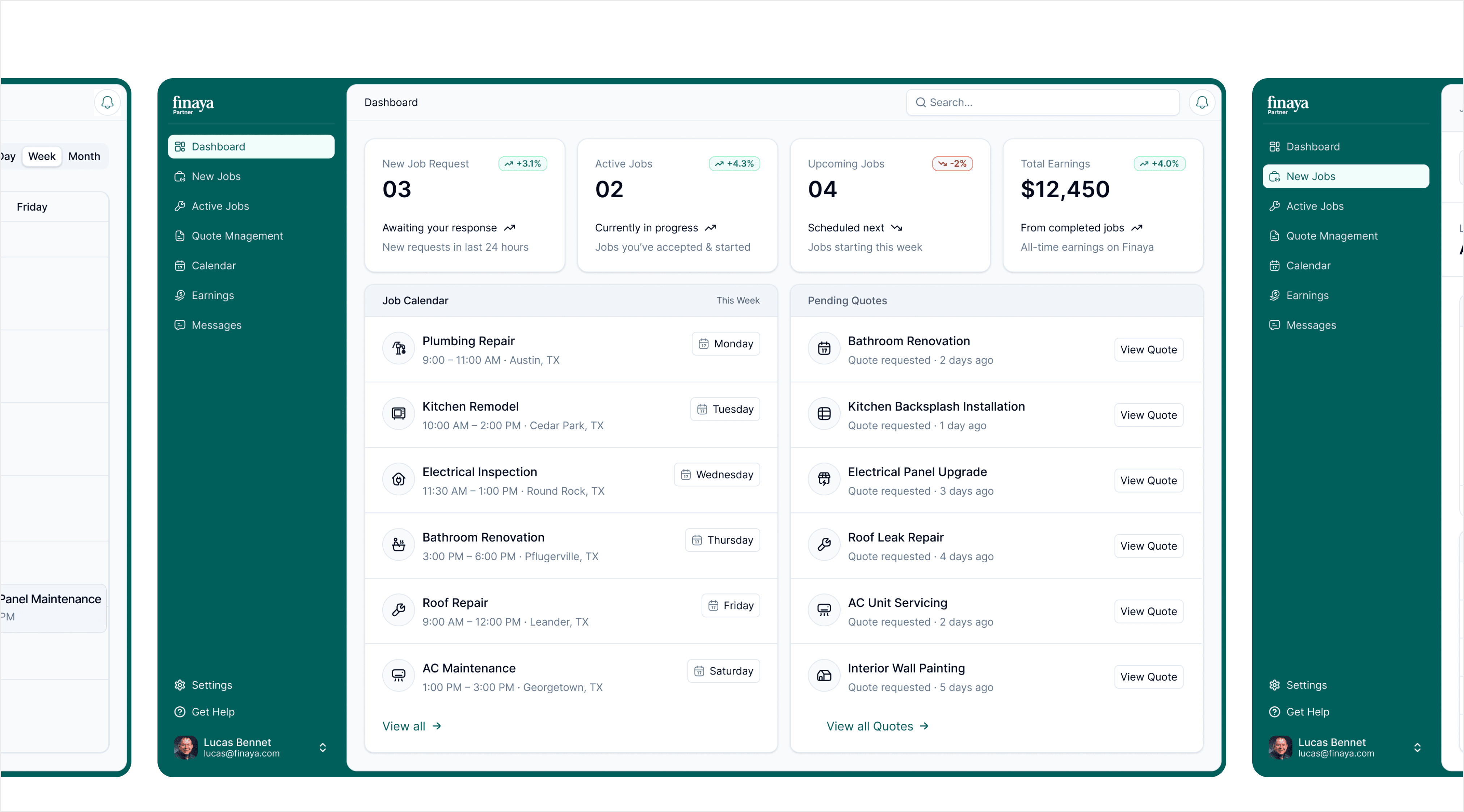Expand Lucas Bennet account switcher
The height and width of the screenshot is (812, 1464).
(x=322, y=747)
